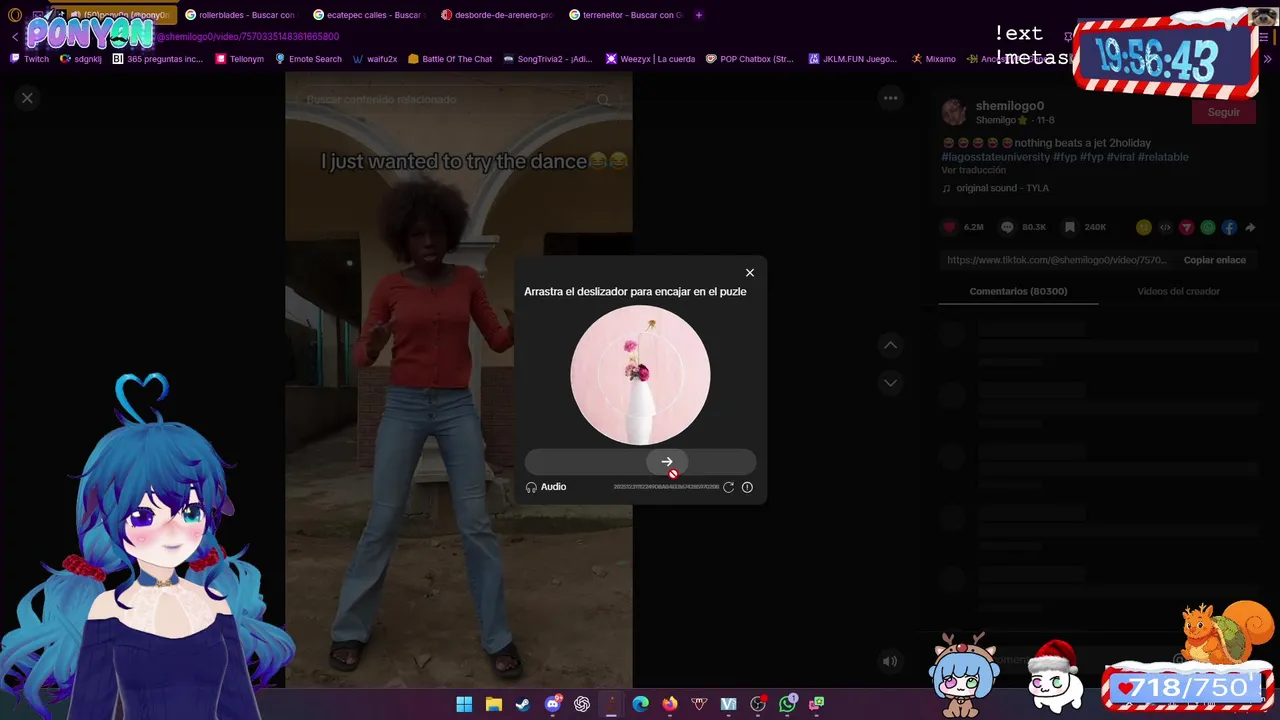Click Seguir to follow shemilogo0
This screenshot has height=720, width=1280.
[x=1223, y=112]
